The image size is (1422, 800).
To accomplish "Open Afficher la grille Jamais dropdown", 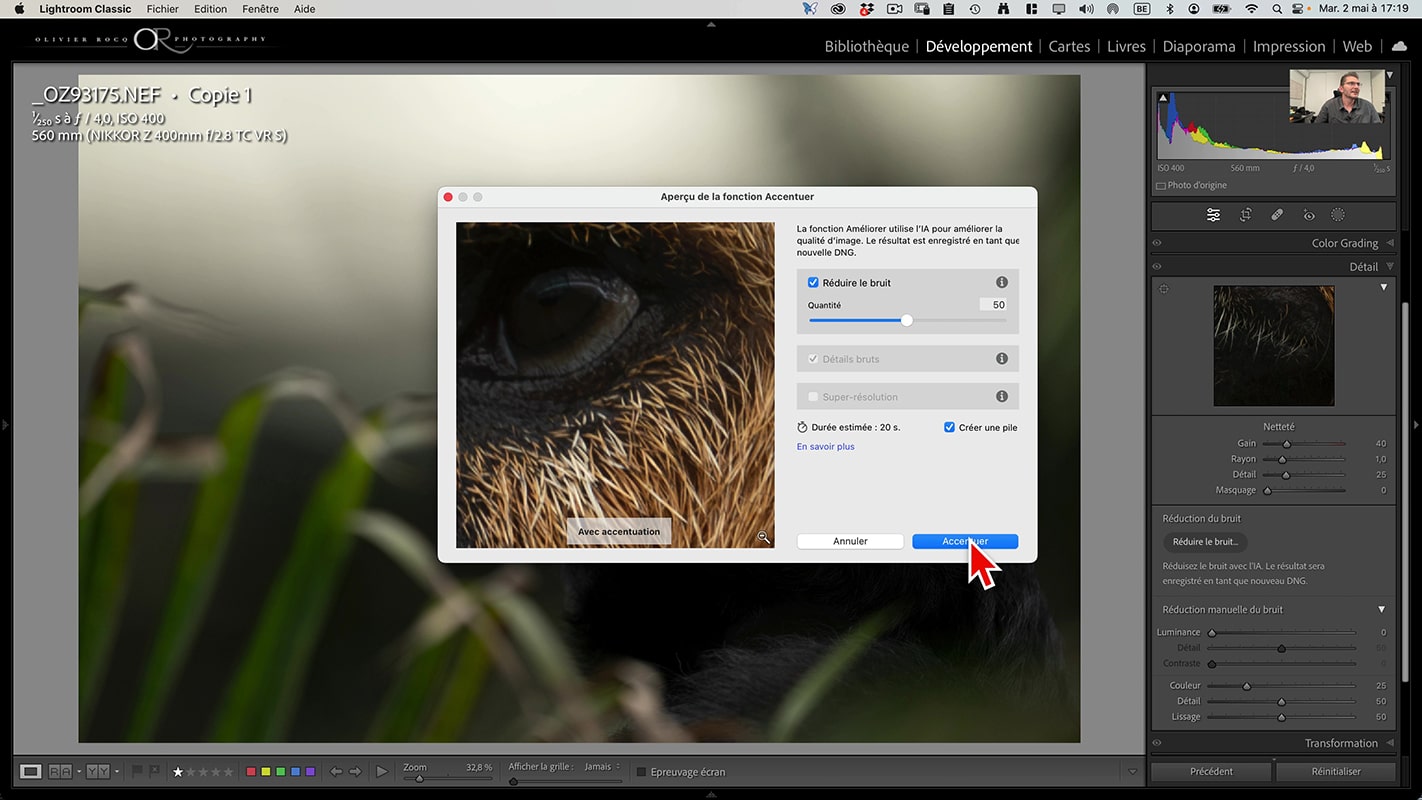I will coord(601,767).
